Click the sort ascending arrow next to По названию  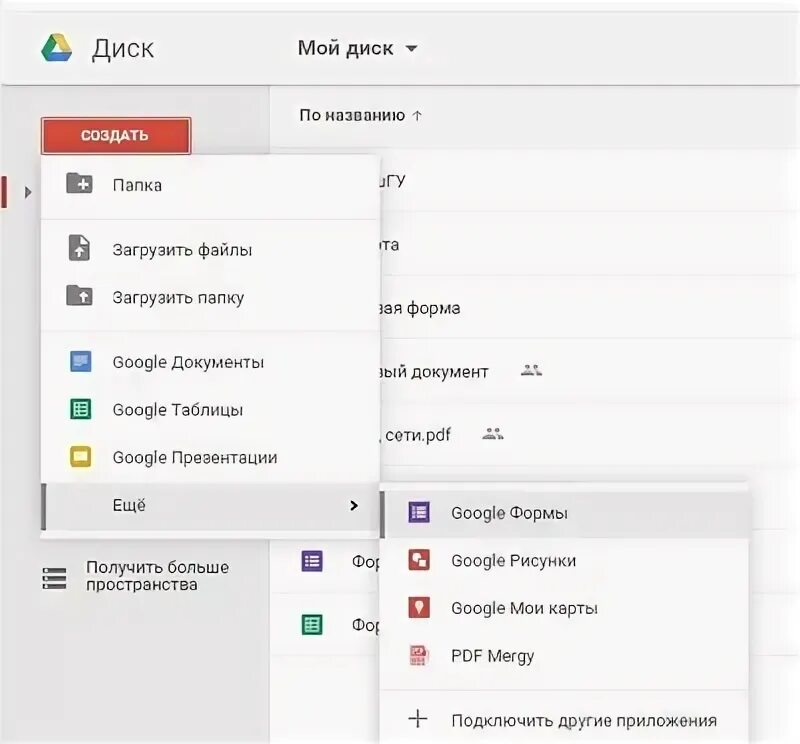pyautogui.click(x=417, y=115)
